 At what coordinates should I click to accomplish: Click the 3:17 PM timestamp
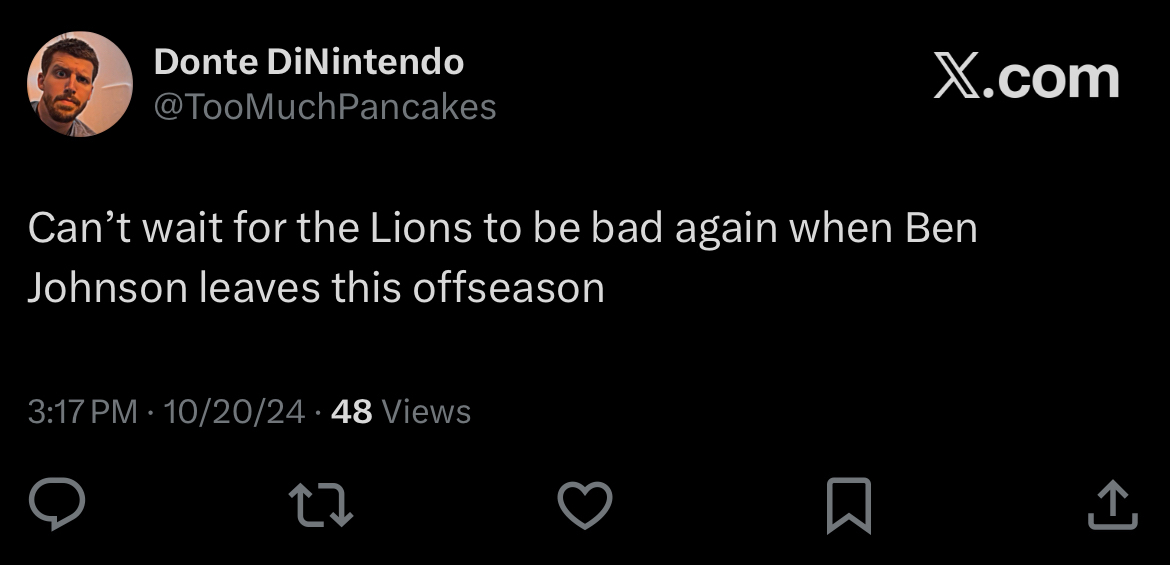click(83, 411)
